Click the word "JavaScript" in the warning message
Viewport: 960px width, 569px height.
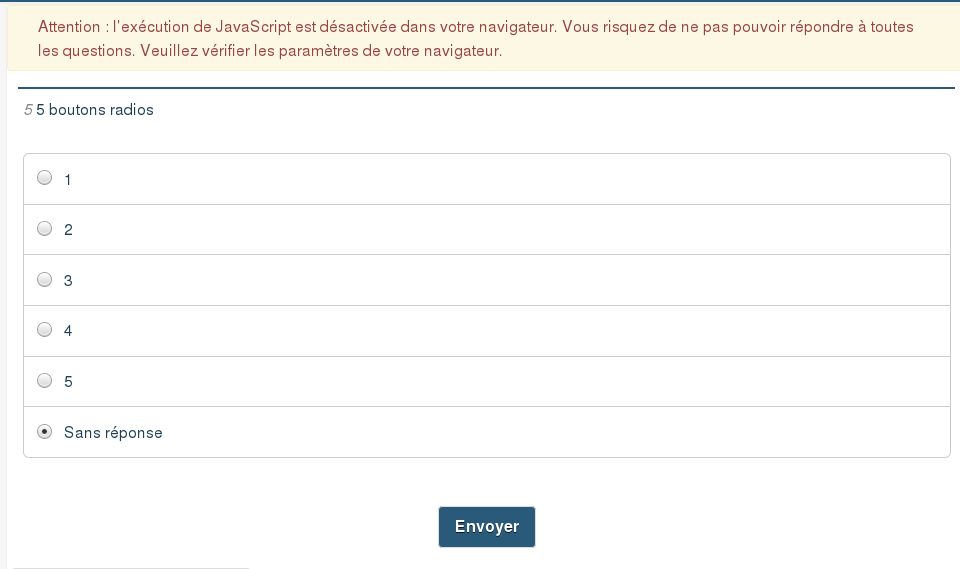pyautogui.click(x=253, y=26)
